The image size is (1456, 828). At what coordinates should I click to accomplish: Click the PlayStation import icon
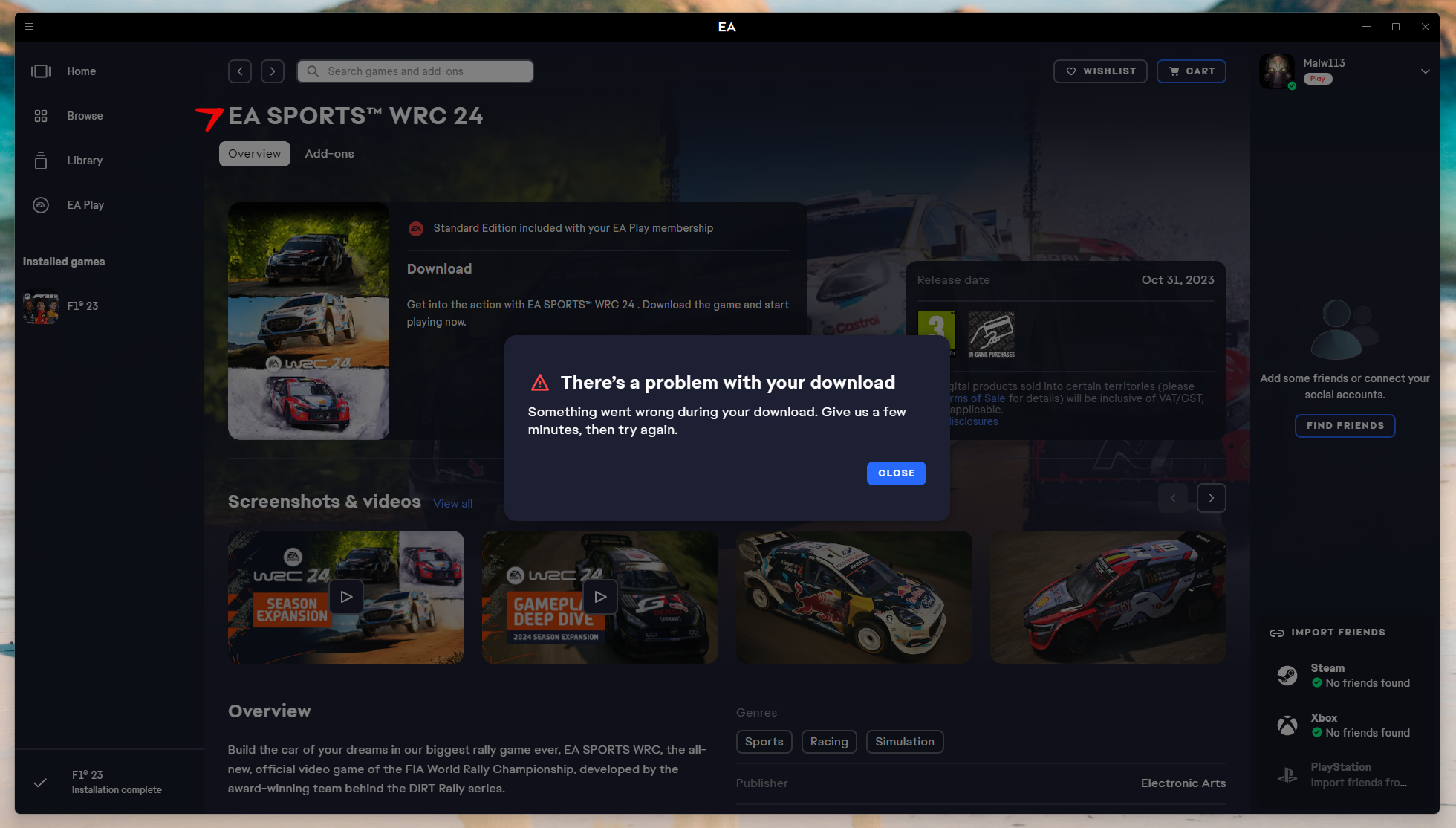point(1287,775)
